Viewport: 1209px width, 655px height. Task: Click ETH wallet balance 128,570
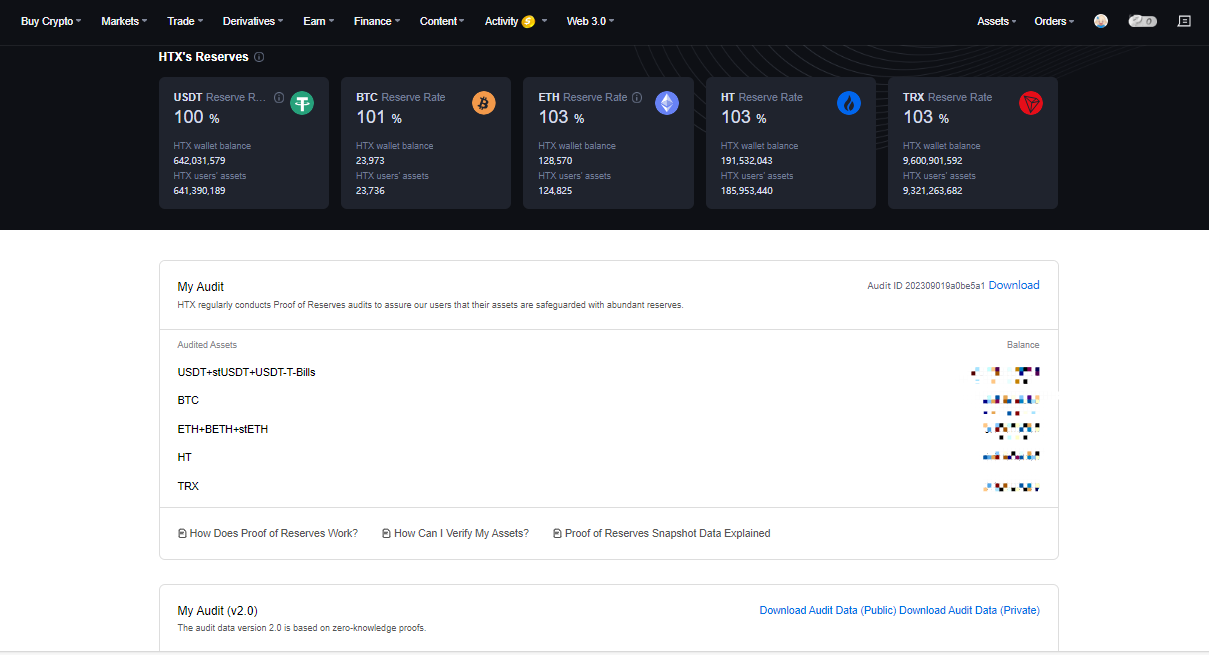point(555,160)
